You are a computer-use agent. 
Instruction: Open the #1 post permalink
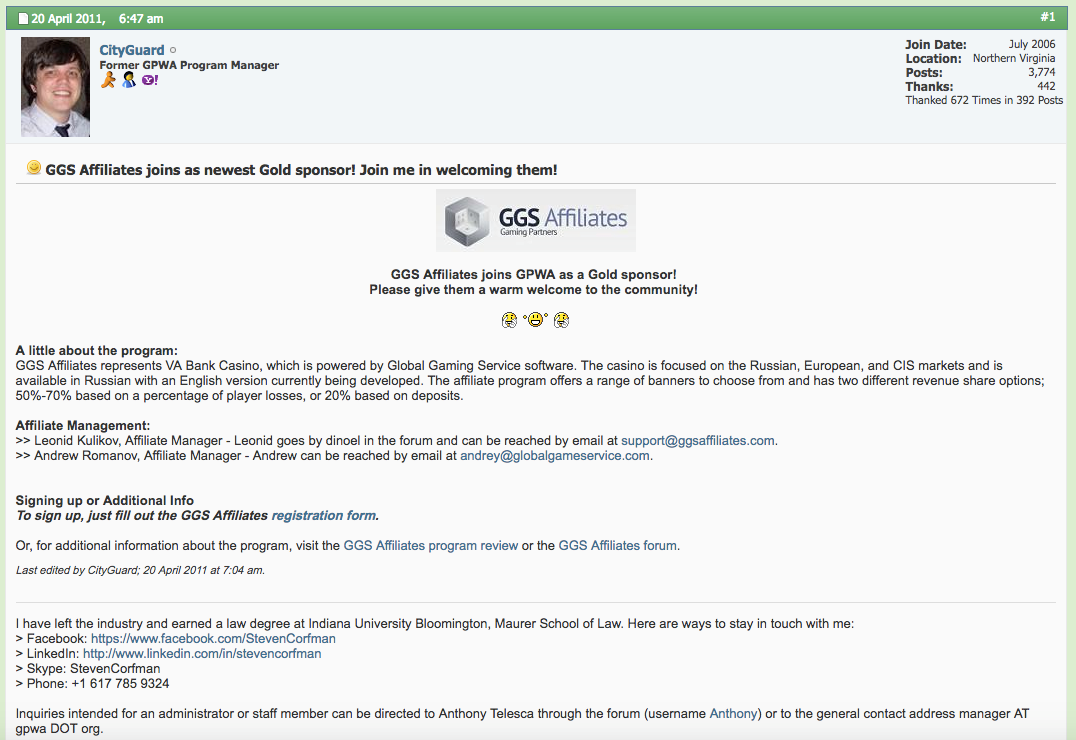coord(1047,17)
